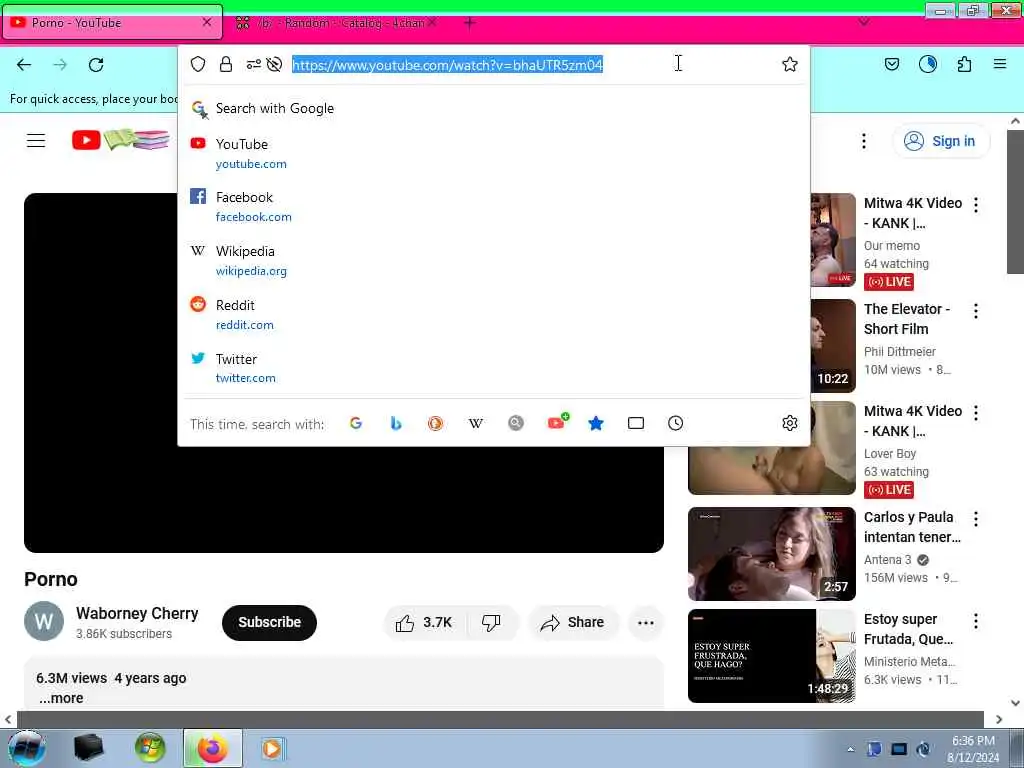Click the round blue extension icon in toolbar

click(928, 64)
